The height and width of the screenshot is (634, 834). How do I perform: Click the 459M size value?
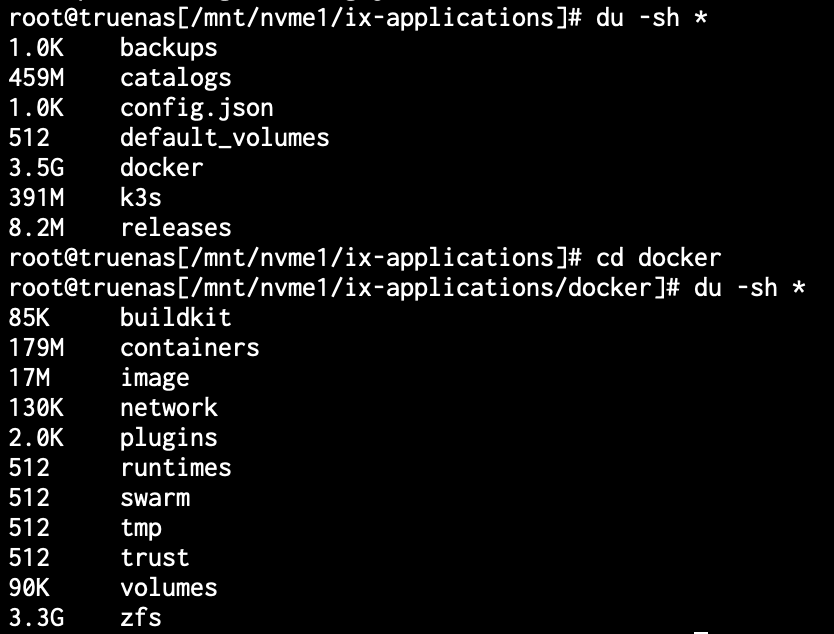[36, 78]
